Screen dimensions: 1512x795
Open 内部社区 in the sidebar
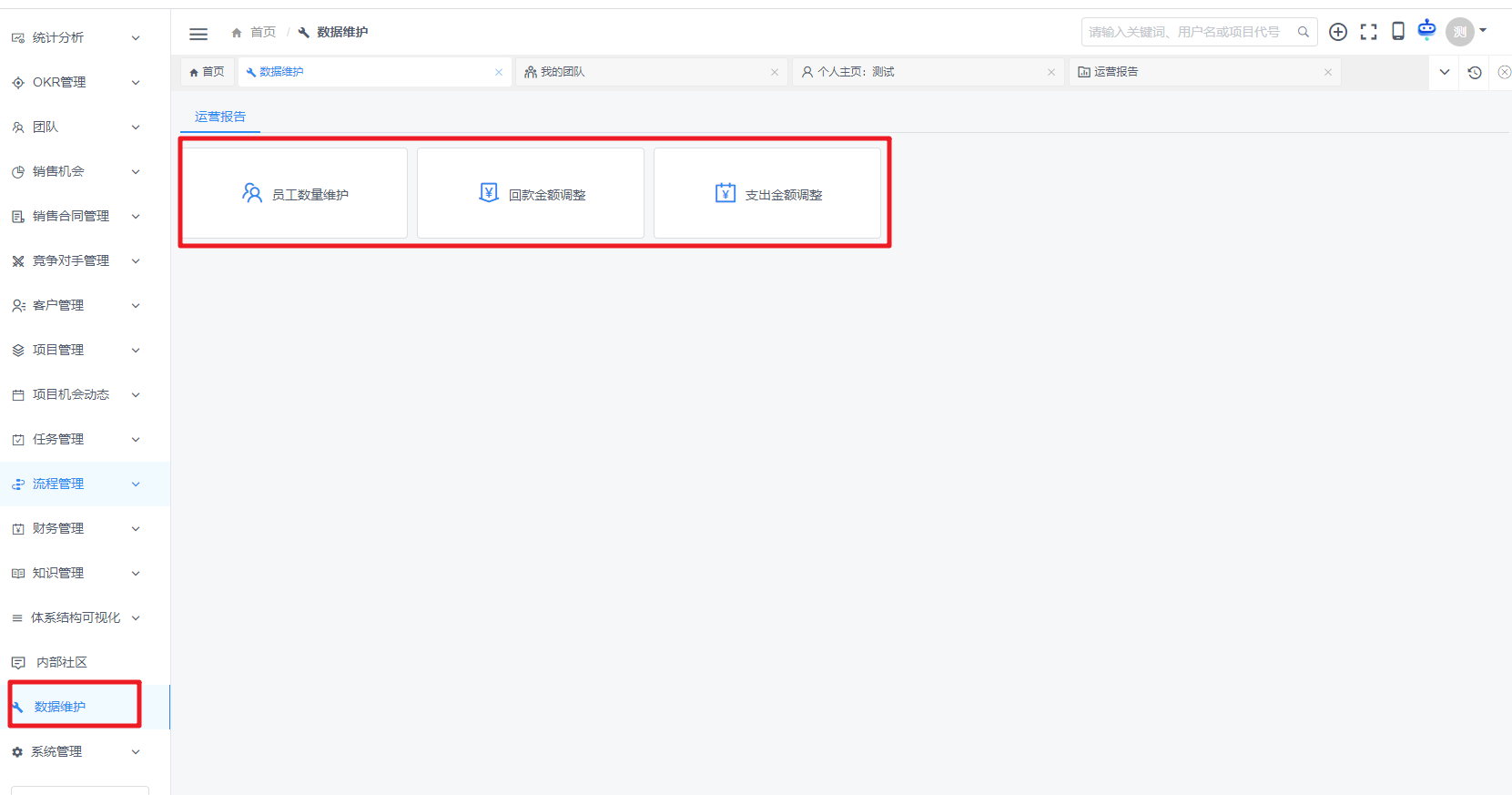click(85, 662)
